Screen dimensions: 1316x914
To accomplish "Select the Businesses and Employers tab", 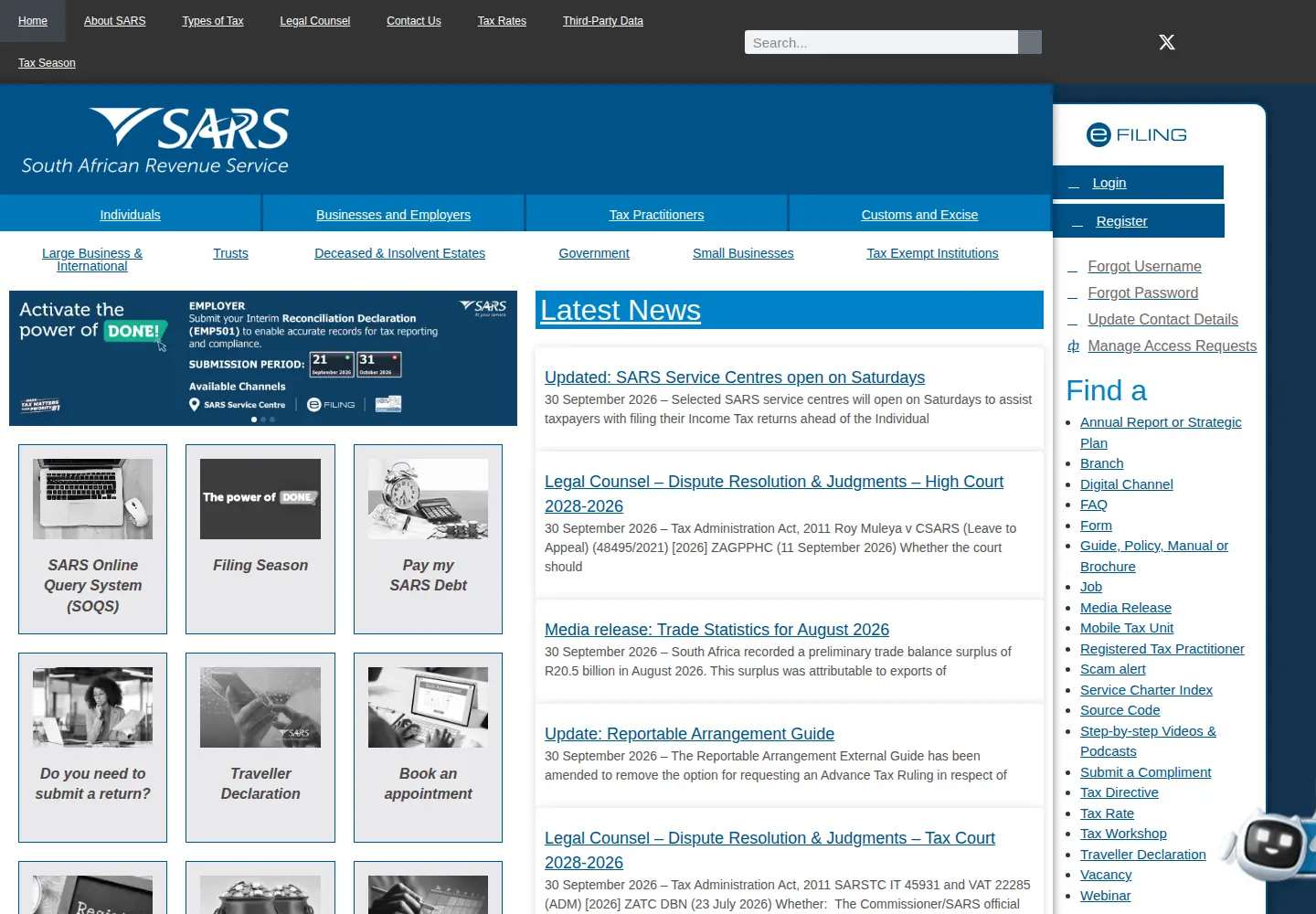I will point(393,215).
